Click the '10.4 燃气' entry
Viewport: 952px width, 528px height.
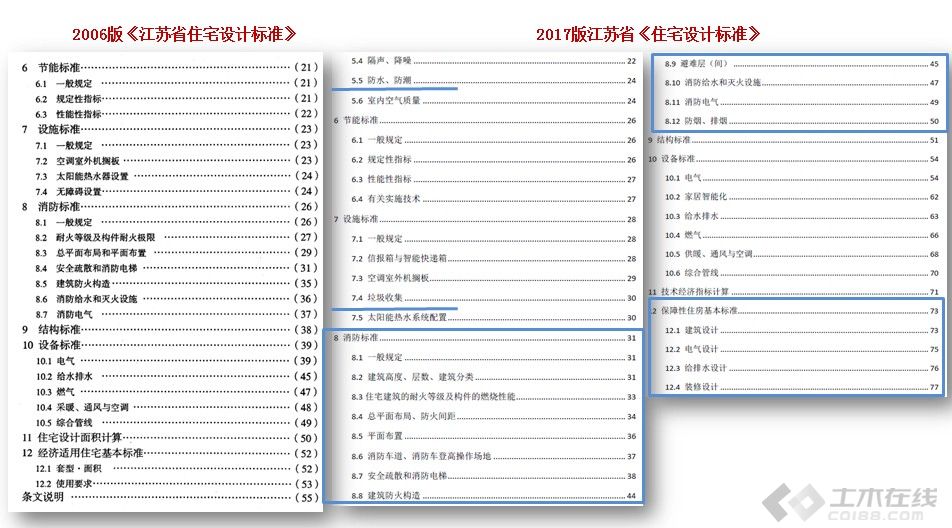pyautogui.click(x=683, y=235)
